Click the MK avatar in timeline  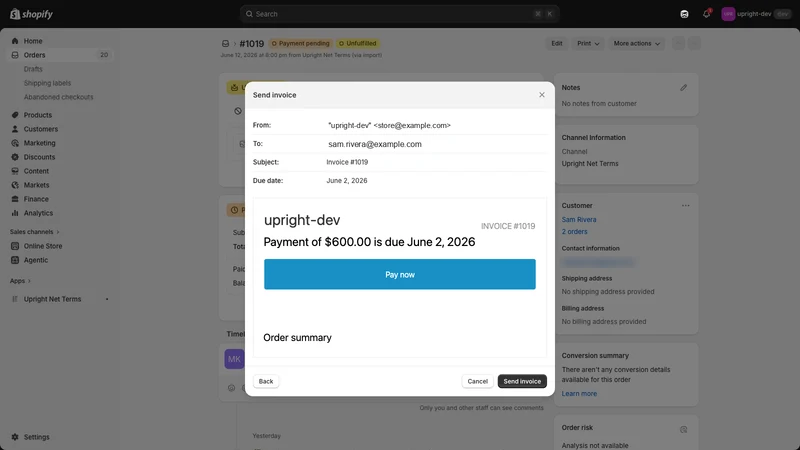[234, 359]
